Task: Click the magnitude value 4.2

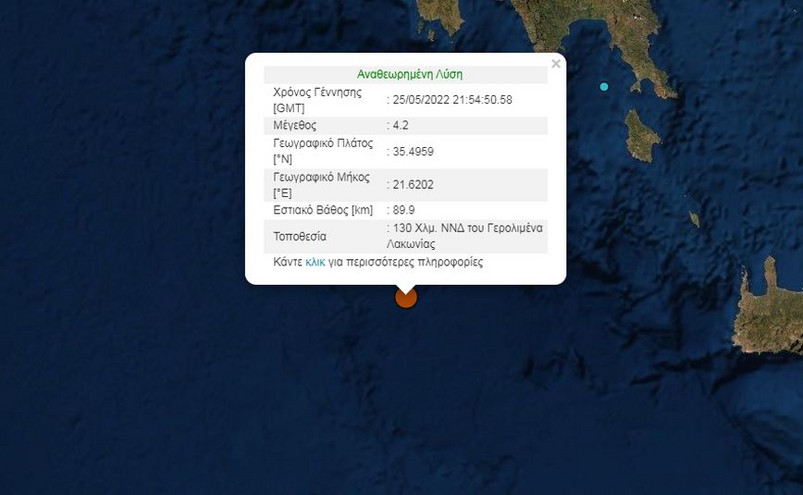Action: point(400,125)
